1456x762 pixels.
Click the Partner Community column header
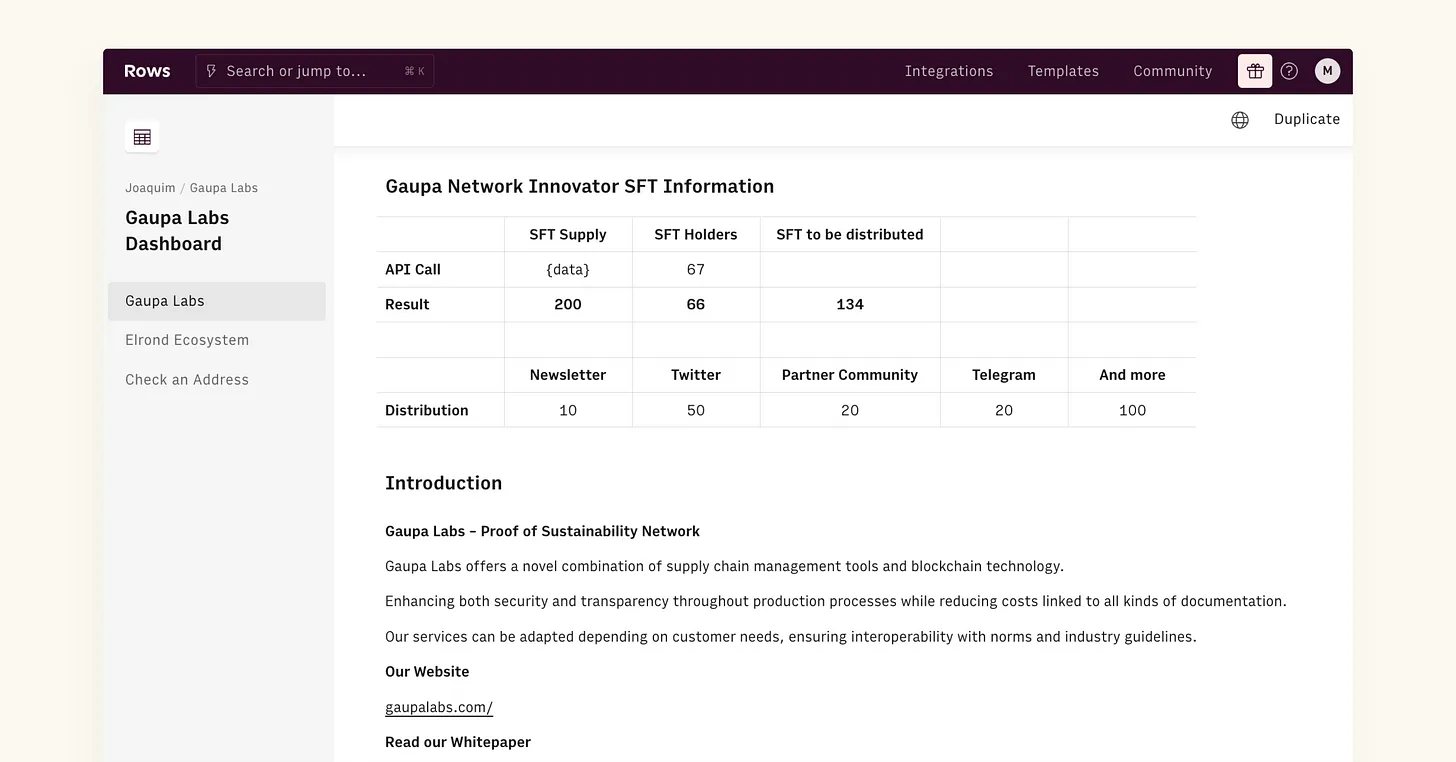tap(850, 375)
